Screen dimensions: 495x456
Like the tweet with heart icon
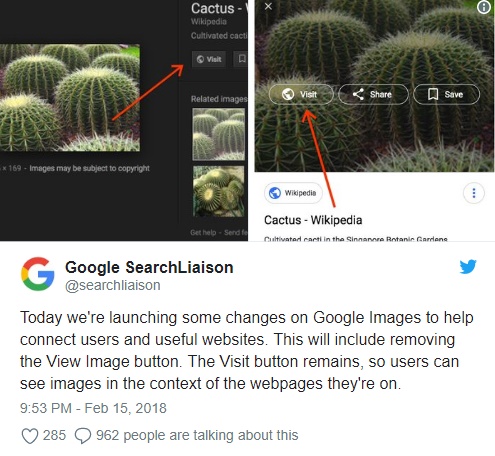(30, 436)
